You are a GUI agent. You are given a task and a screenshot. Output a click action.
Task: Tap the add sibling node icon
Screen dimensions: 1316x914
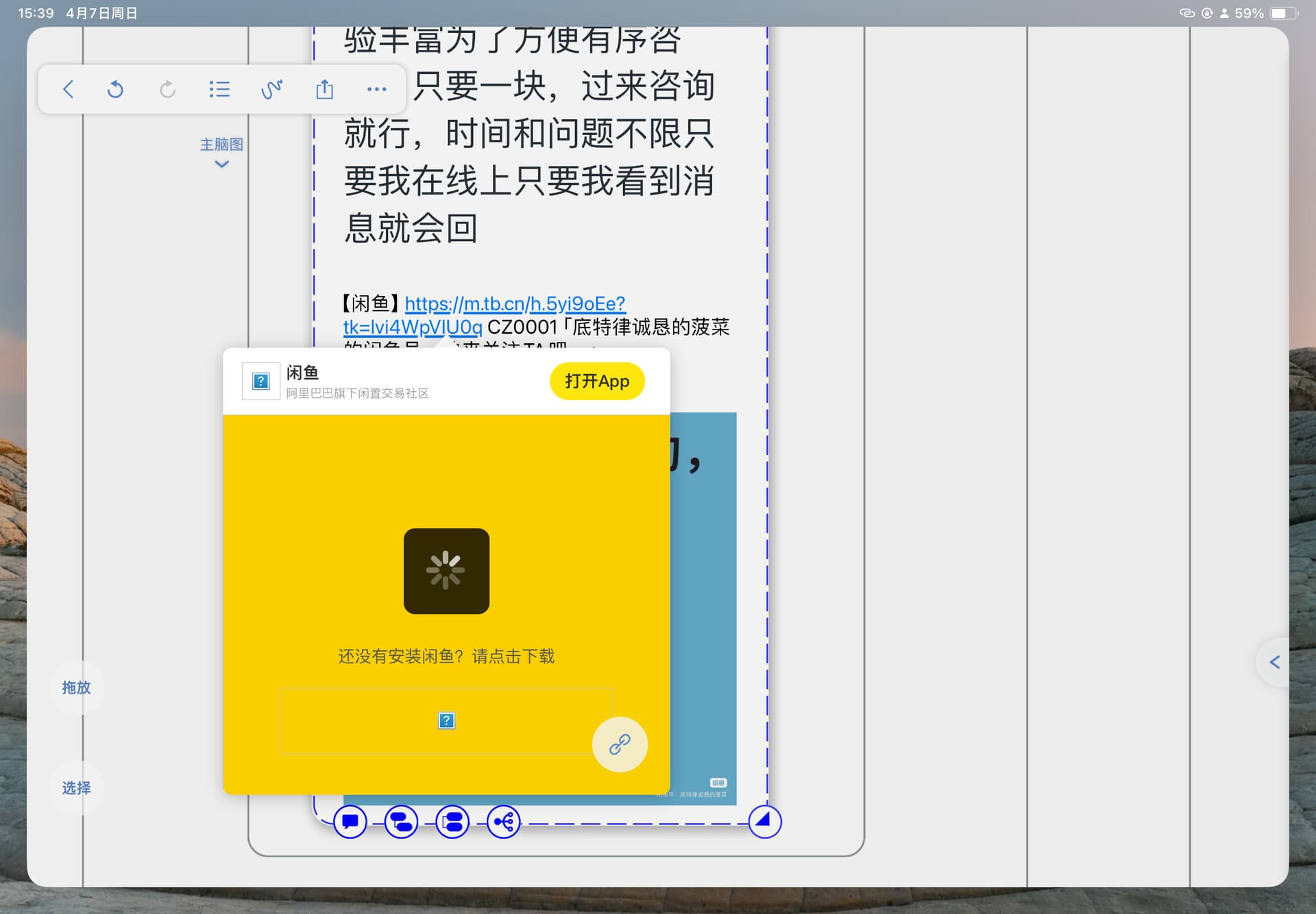[x=452, y=822]
